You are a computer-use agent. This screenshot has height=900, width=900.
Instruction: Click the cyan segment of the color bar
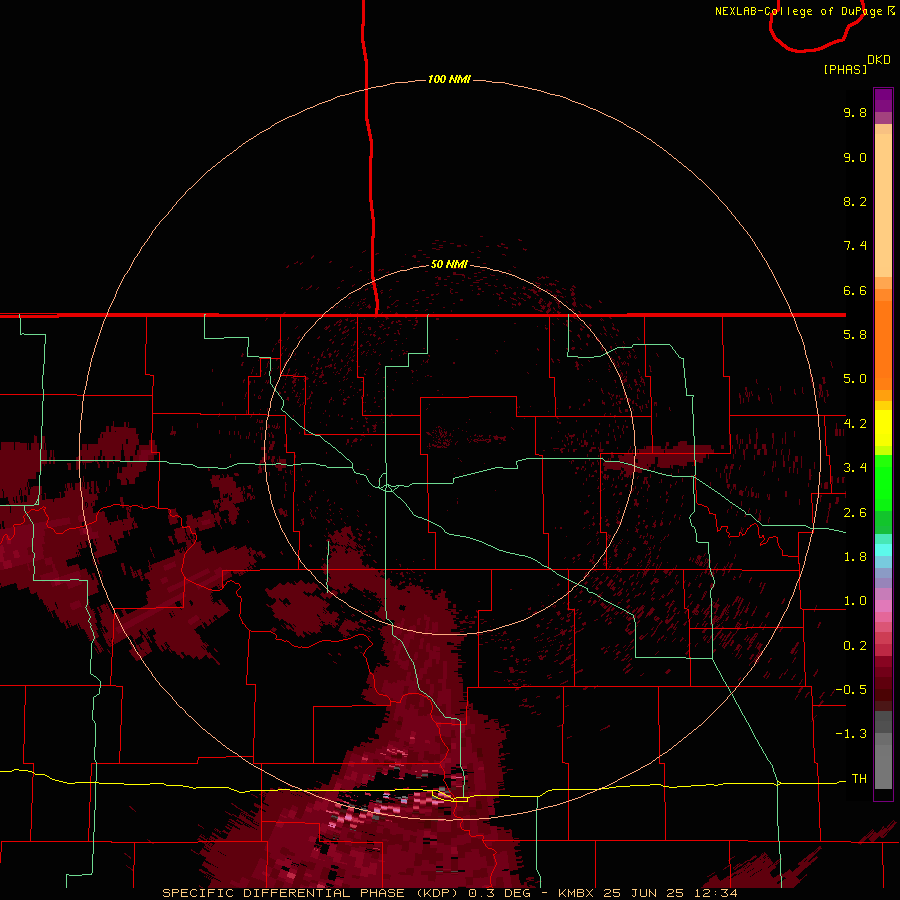pos(883,550)
